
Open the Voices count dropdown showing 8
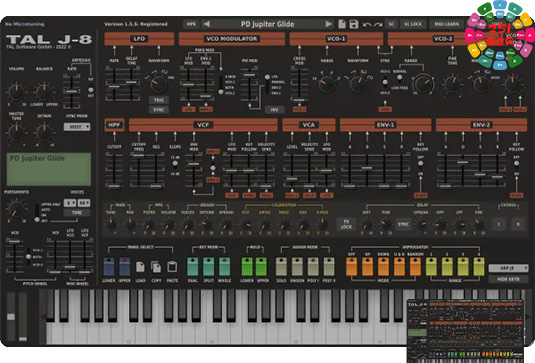pos(70,203)
